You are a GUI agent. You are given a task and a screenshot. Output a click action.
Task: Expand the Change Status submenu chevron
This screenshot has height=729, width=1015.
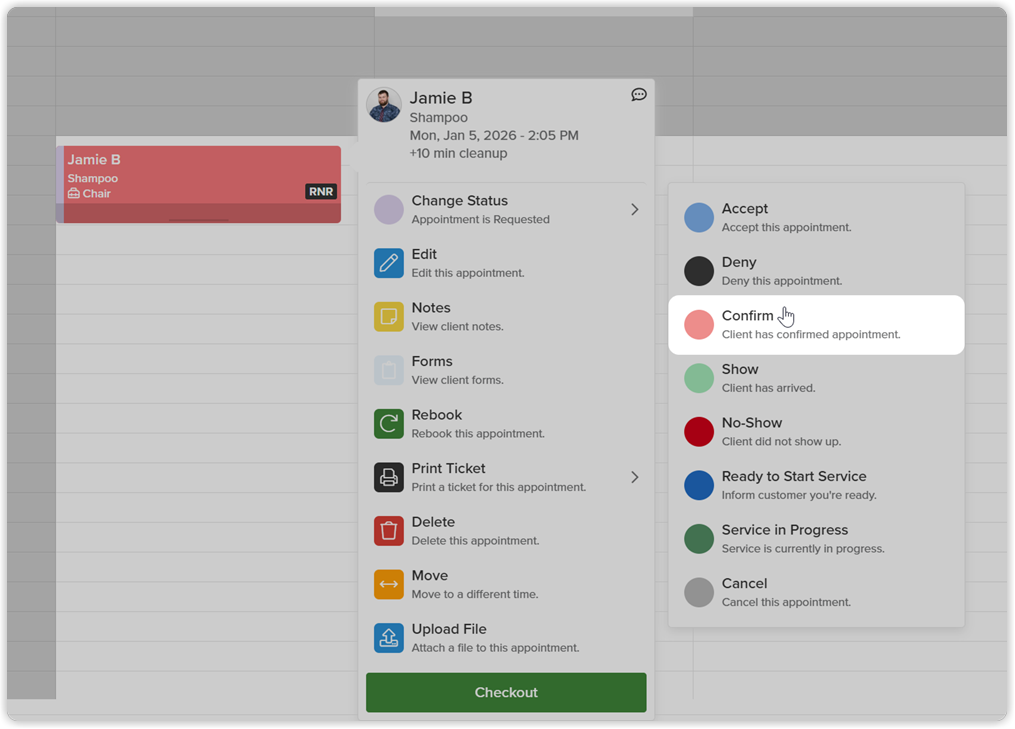[634, 210]
